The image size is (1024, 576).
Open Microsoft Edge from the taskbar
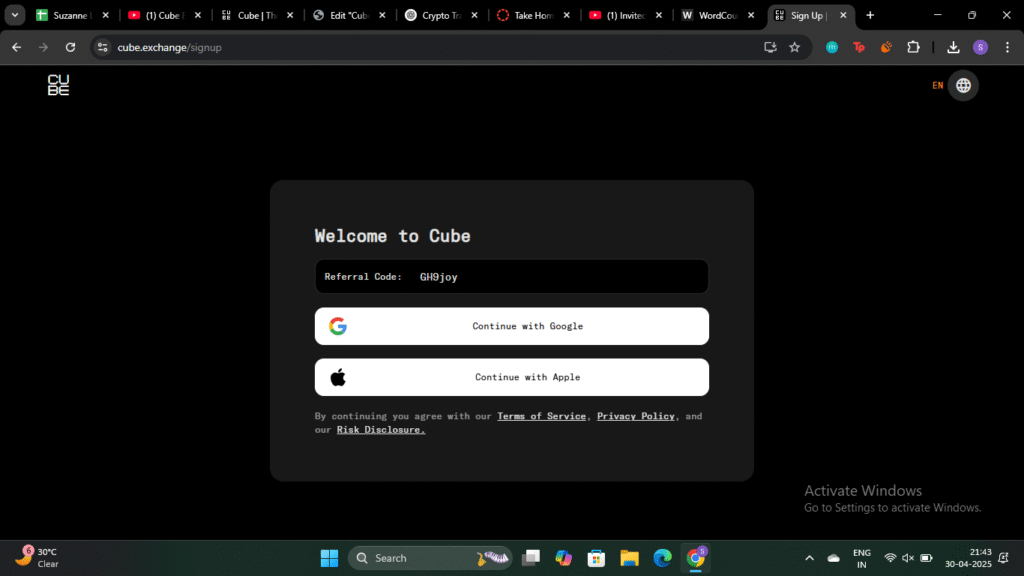click(662, 558)
